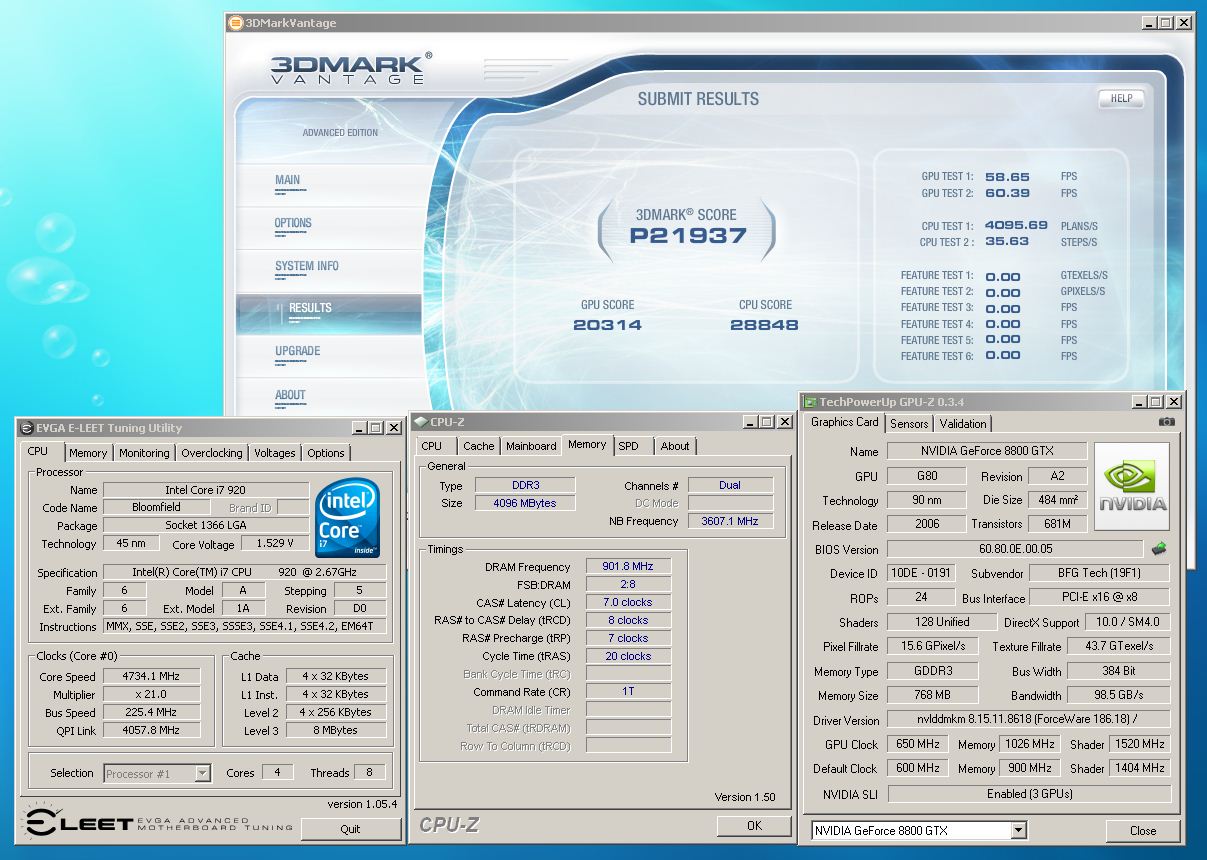This screenshot has width=1207, height=860.
Task: Click the Core Voltage 1.529 V field
Action: 275,544
